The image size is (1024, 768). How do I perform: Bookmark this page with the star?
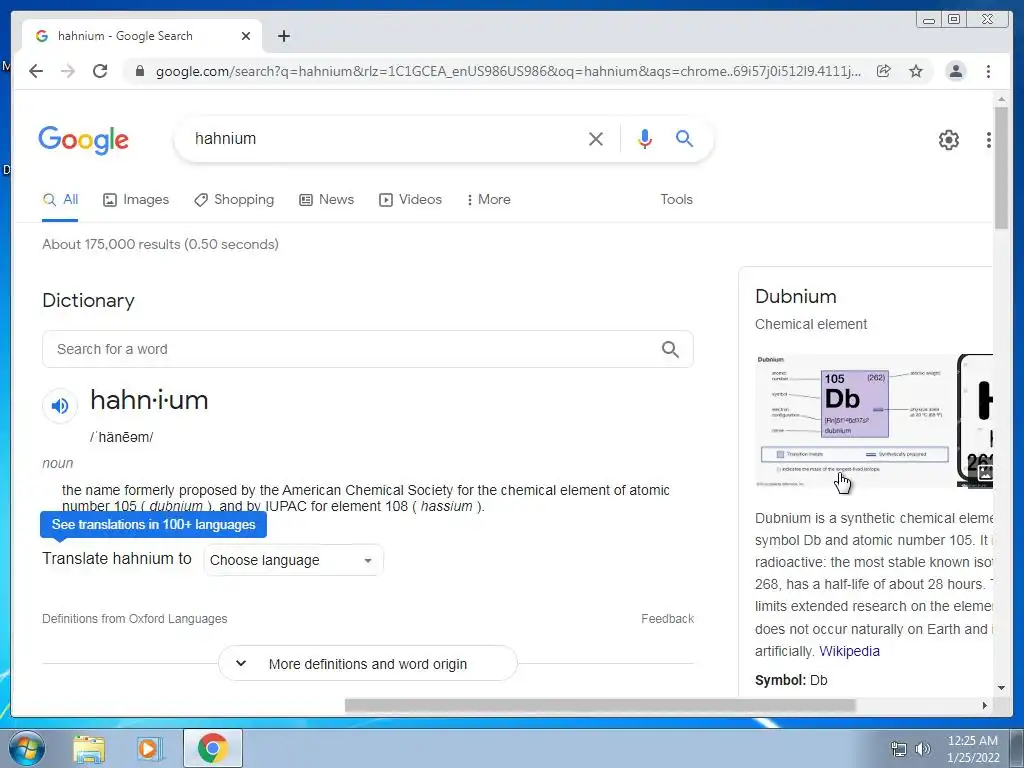[x=916, y=71]
